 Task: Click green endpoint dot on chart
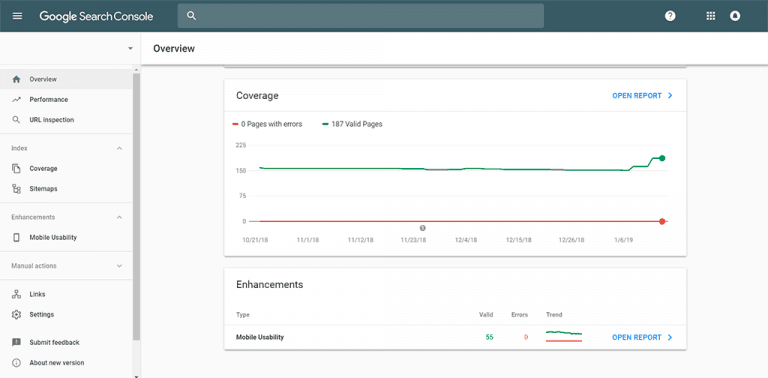pos(662,158)
